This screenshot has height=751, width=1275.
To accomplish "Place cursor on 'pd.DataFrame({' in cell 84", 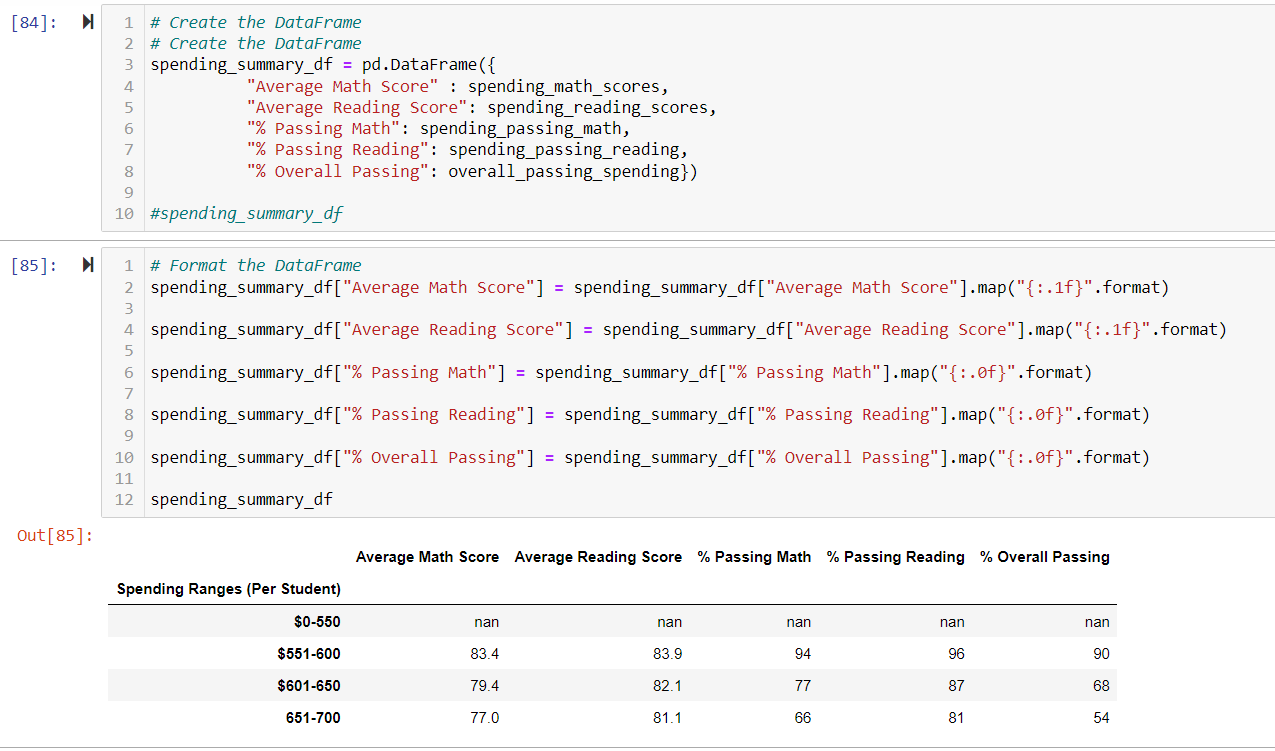I will [x=429, y=65].
